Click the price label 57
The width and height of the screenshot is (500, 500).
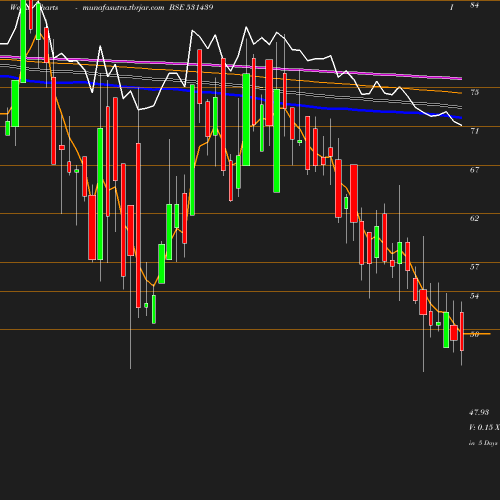pos(474,267)
